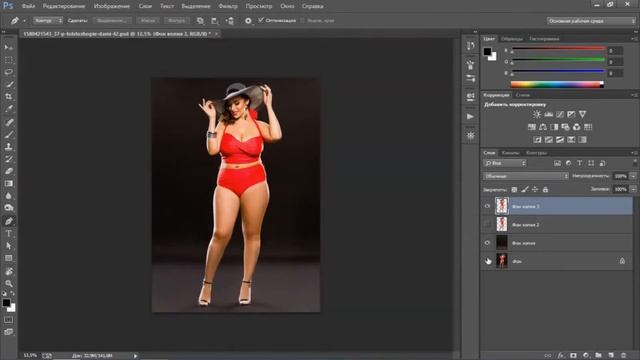
Task: Hide the third layer's eye icon
Action: click(487, 243)
